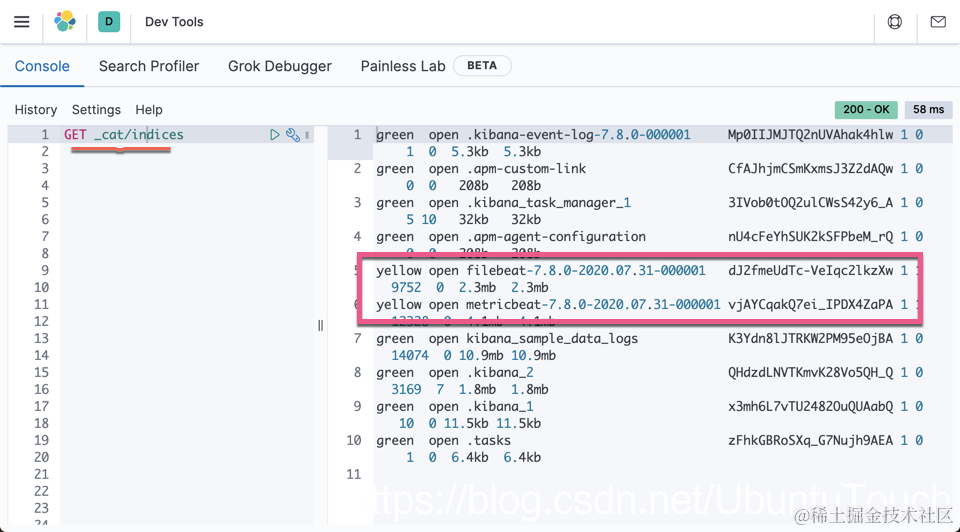Click the 3169 document count value
This screenshot has height=532, width=960.
[x=406, y=389]
